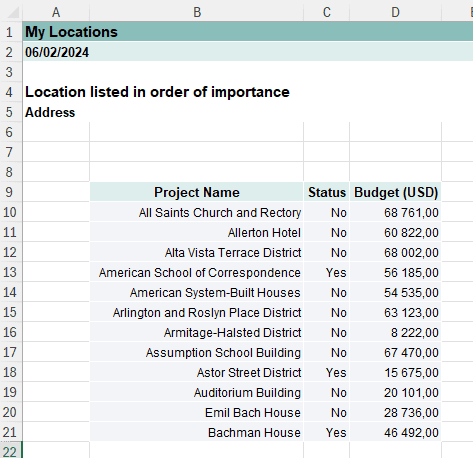Select 'All Saints Church and Rectory' cell

pos(197,212)
